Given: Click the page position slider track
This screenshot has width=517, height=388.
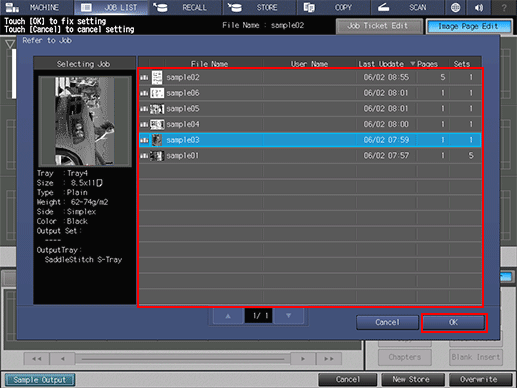Looking at the screenshot, I should (x=183, y=359).
